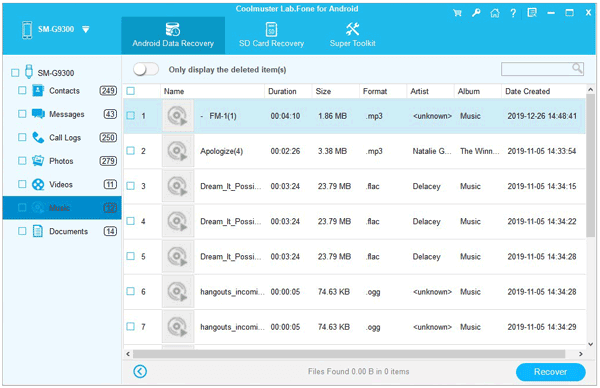Click the horizontal scrollbar thumb
The width and height of the screenshot is (600, 388).
349,354
